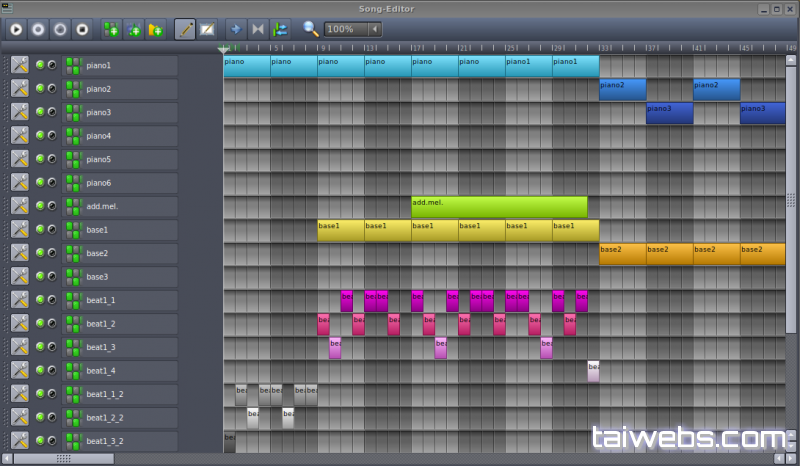The image size is (800, 466).
Task: Click Add beat/bassline track icon
Action: click(x=111, y=30)
